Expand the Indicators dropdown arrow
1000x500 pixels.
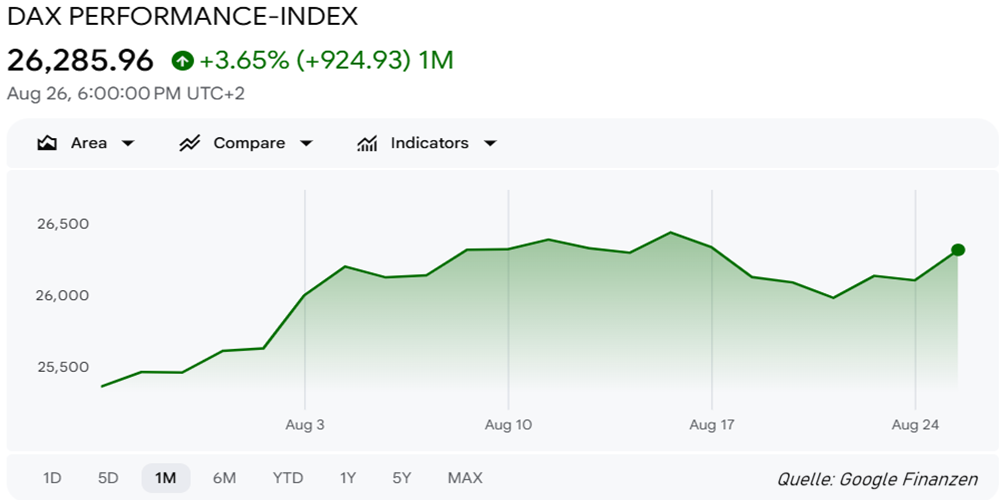click(490, 143)
